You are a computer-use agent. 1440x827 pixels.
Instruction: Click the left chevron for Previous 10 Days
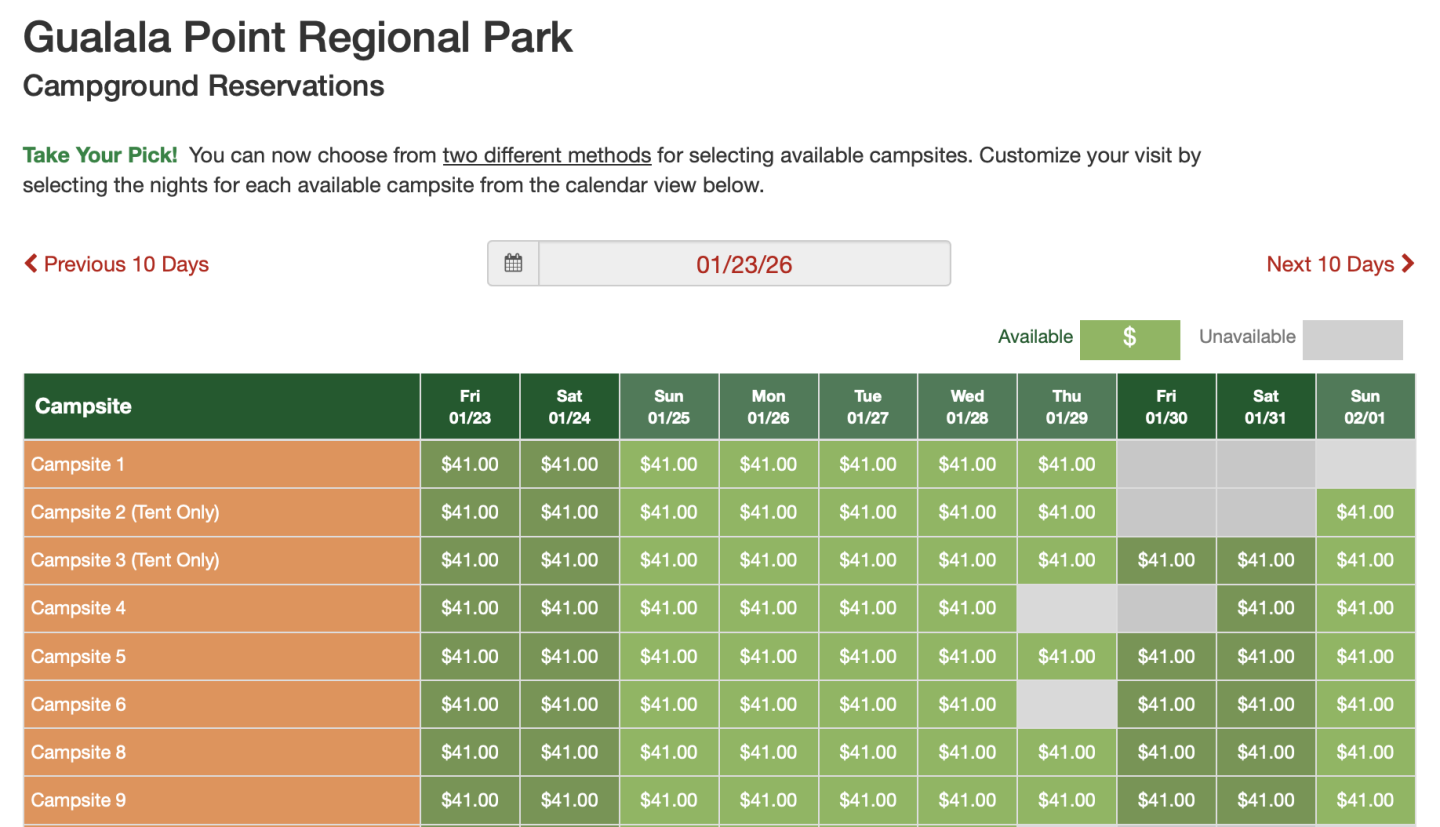31,264
